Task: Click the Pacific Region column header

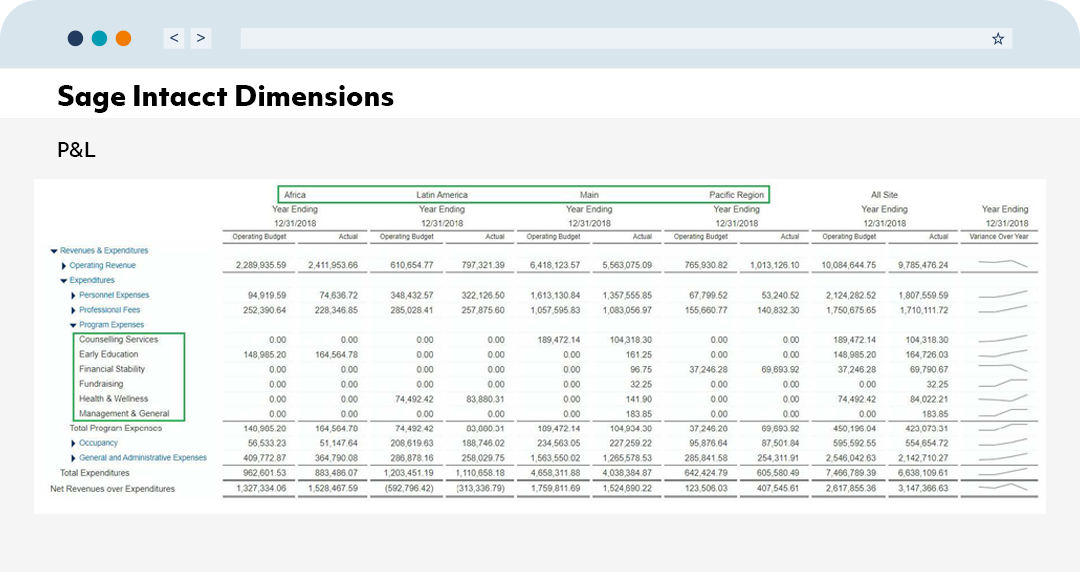Action: tap(736, 195)
